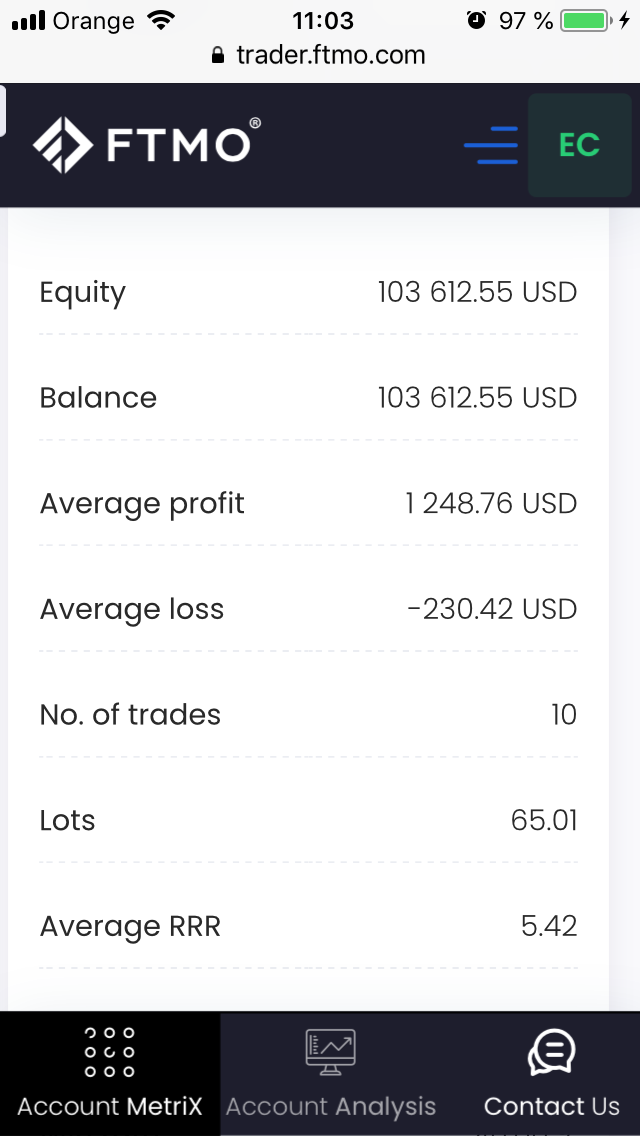Viewport: 640px width, 1136px height.
Task: Select the Equity value row
Action: (308, 293)
